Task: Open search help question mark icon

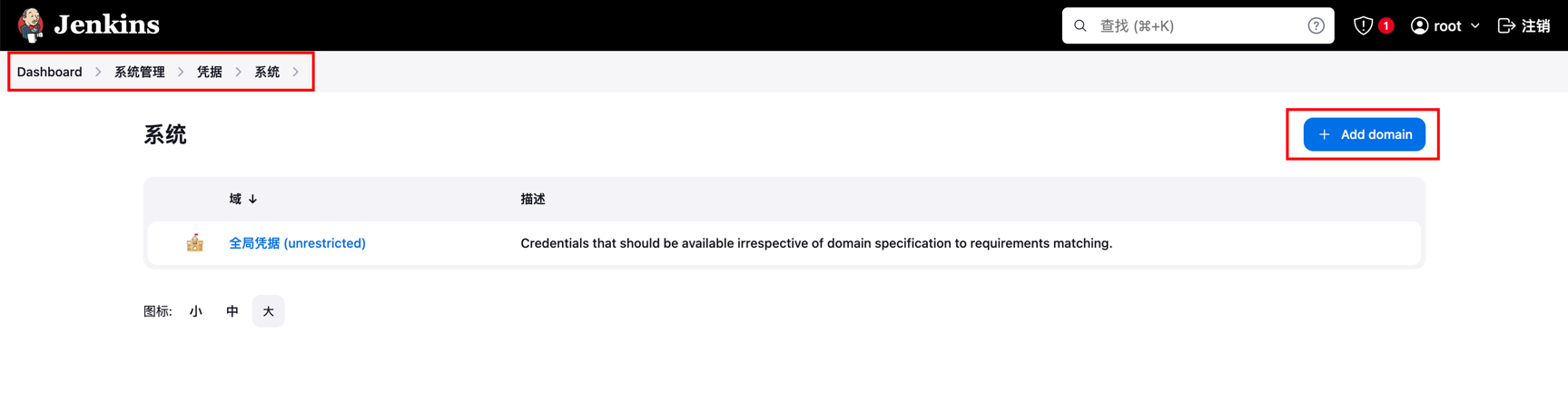Action: click(1316, 25)
